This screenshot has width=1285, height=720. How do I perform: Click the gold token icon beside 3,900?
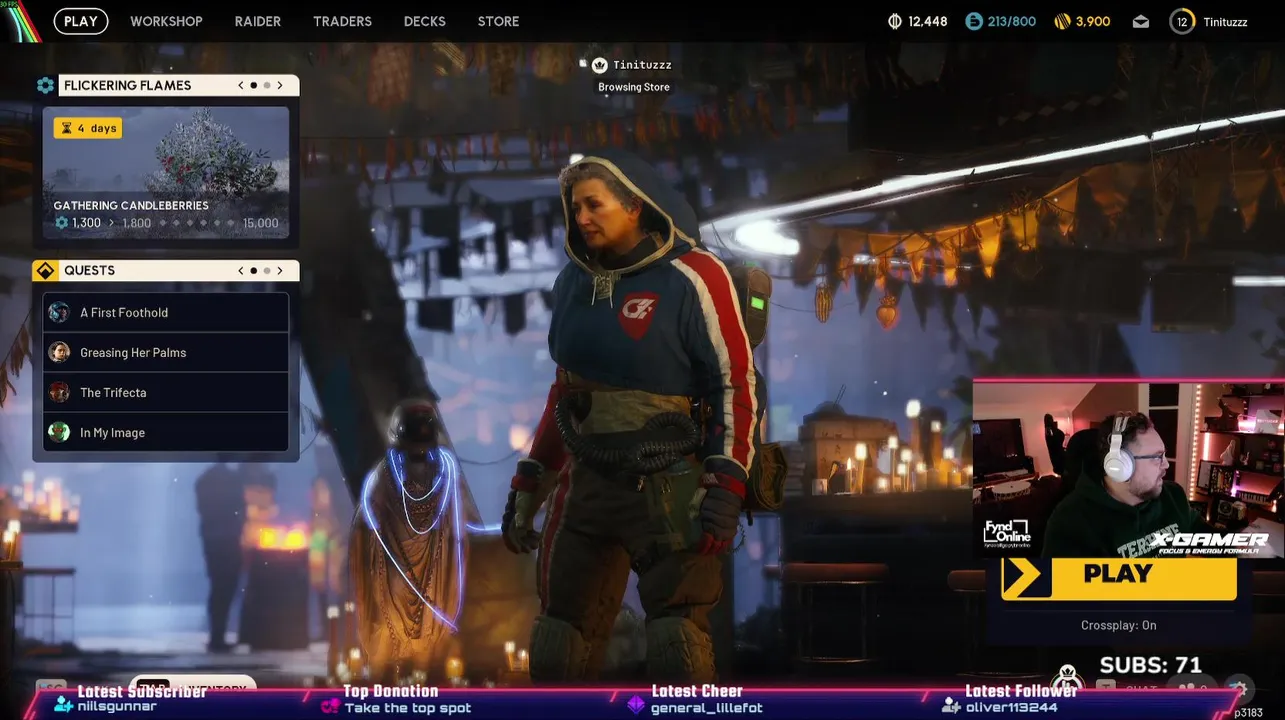[1063, 21]
